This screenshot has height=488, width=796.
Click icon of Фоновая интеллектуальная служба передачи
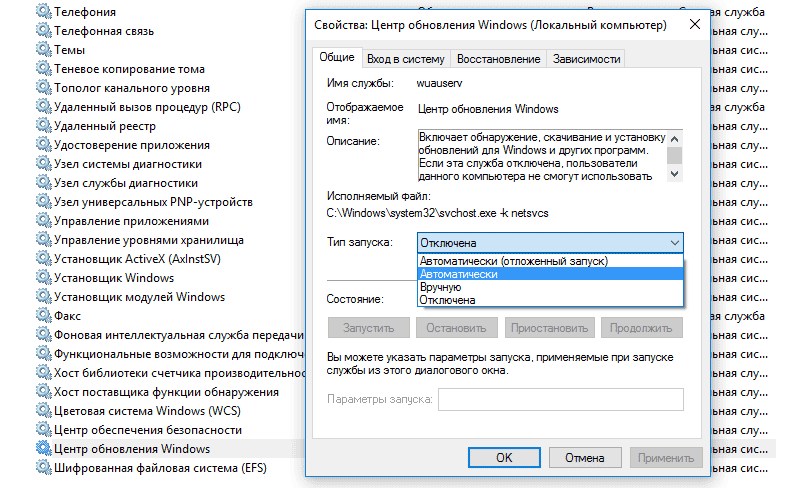44,335
